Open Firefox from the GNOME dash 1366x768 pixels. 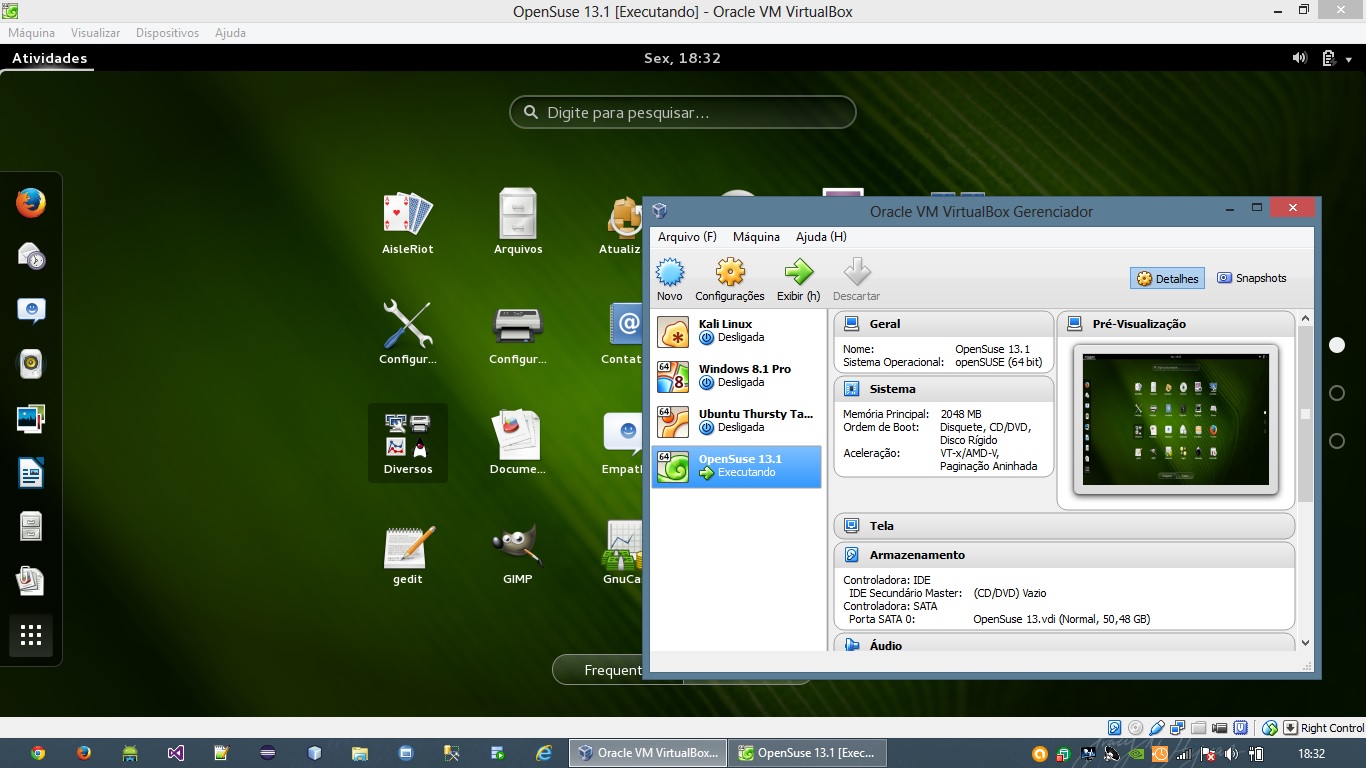tap(31, 203)
